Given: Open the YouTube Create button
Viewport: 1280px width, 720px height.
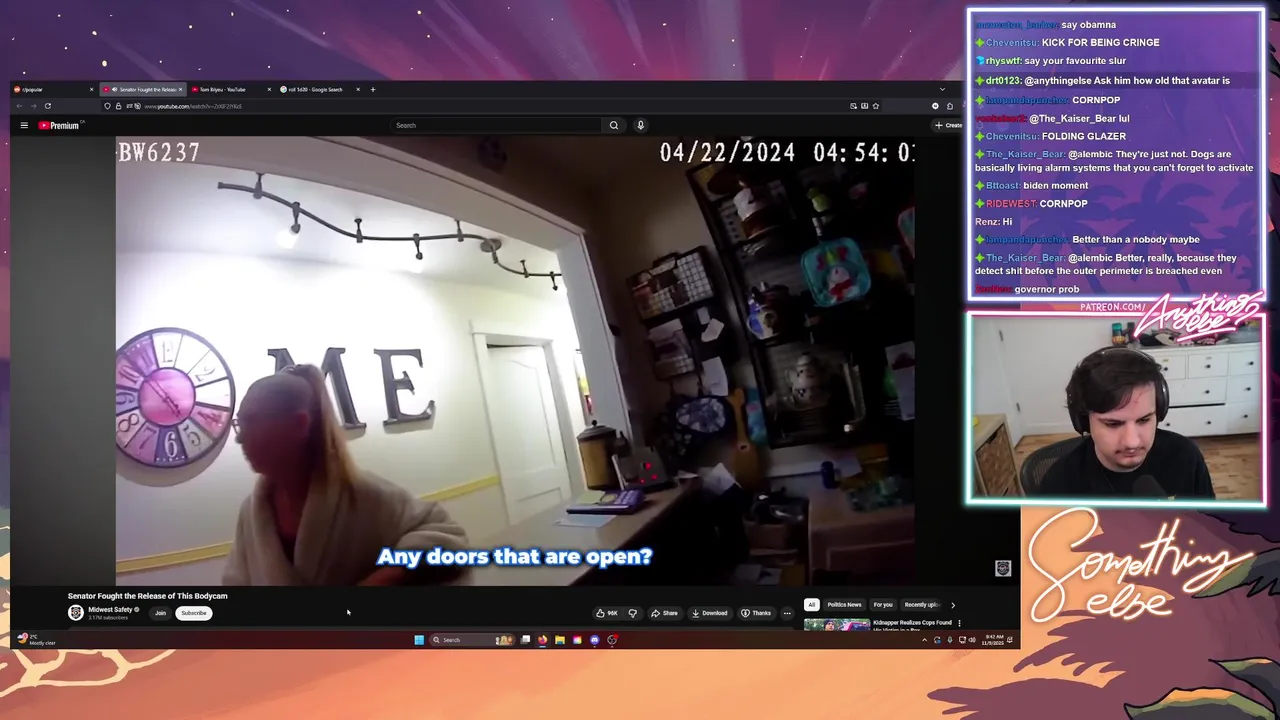Looking at the screenshot, I should coord(948,125).
